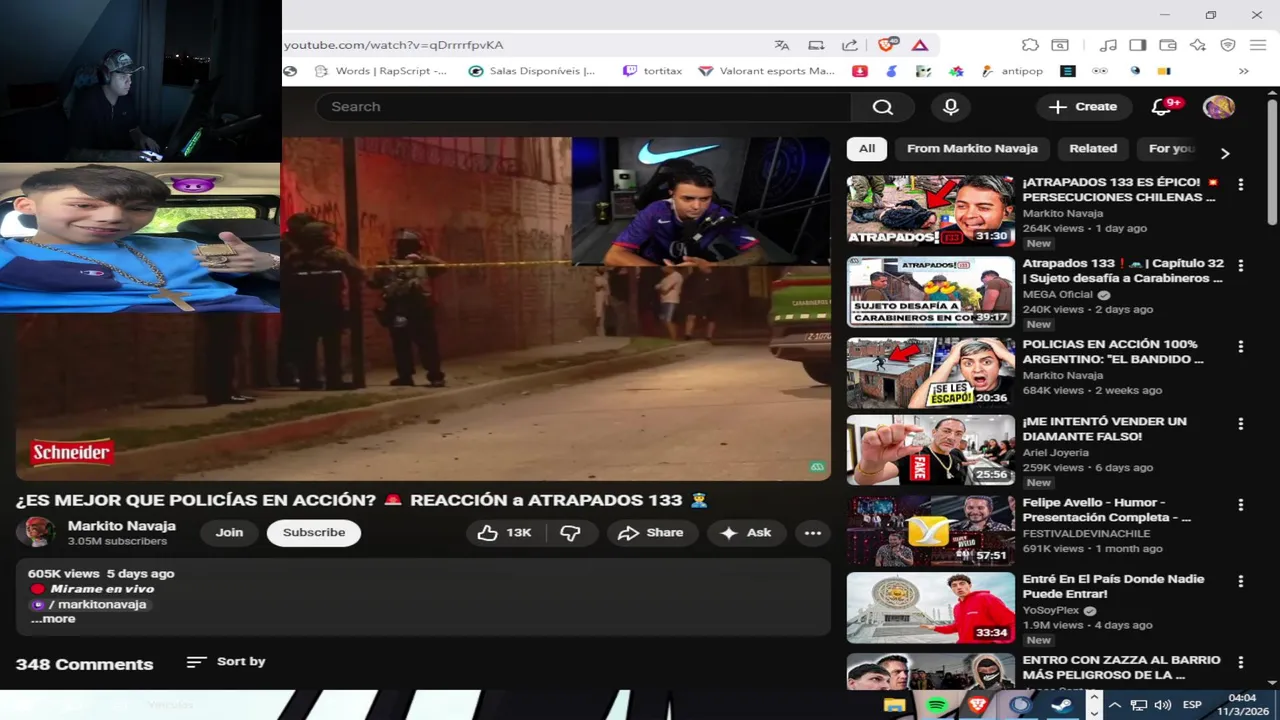Activate voice search microphone

click(x=951, y=107)
